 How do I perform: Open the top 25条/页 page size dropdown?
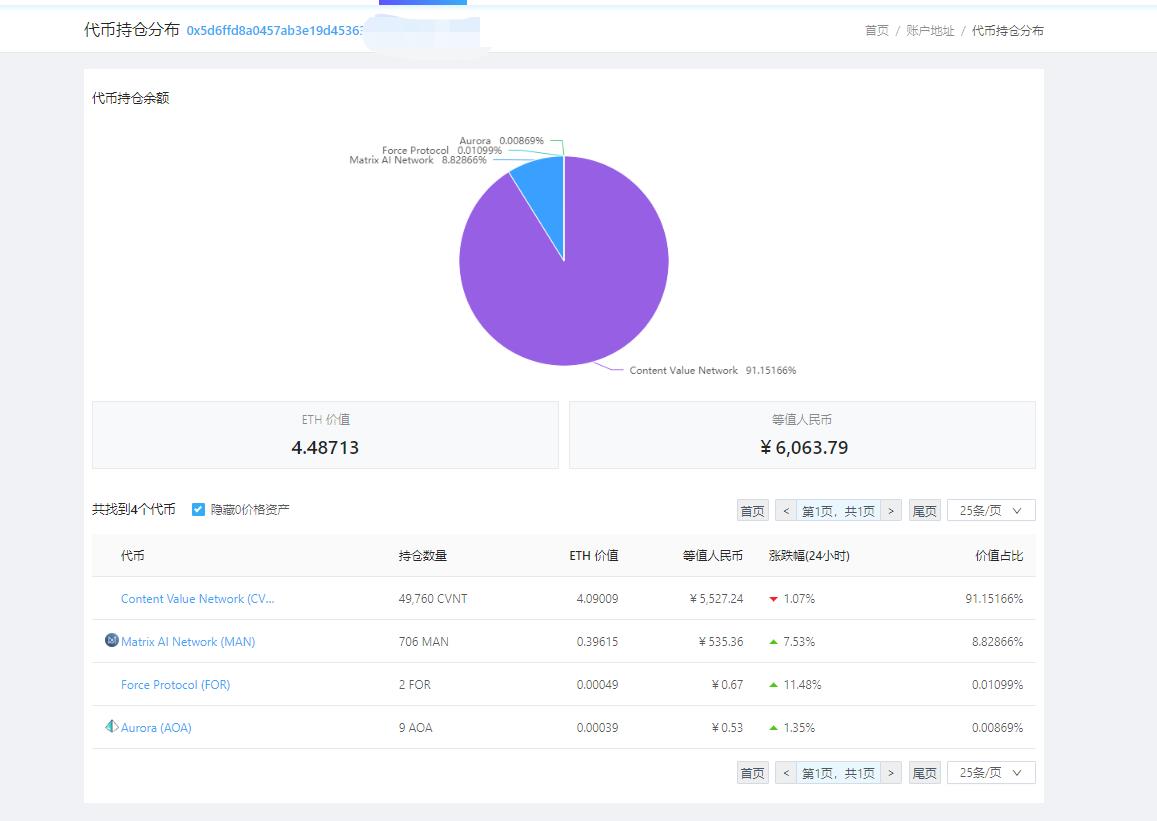tap(991, 510)
